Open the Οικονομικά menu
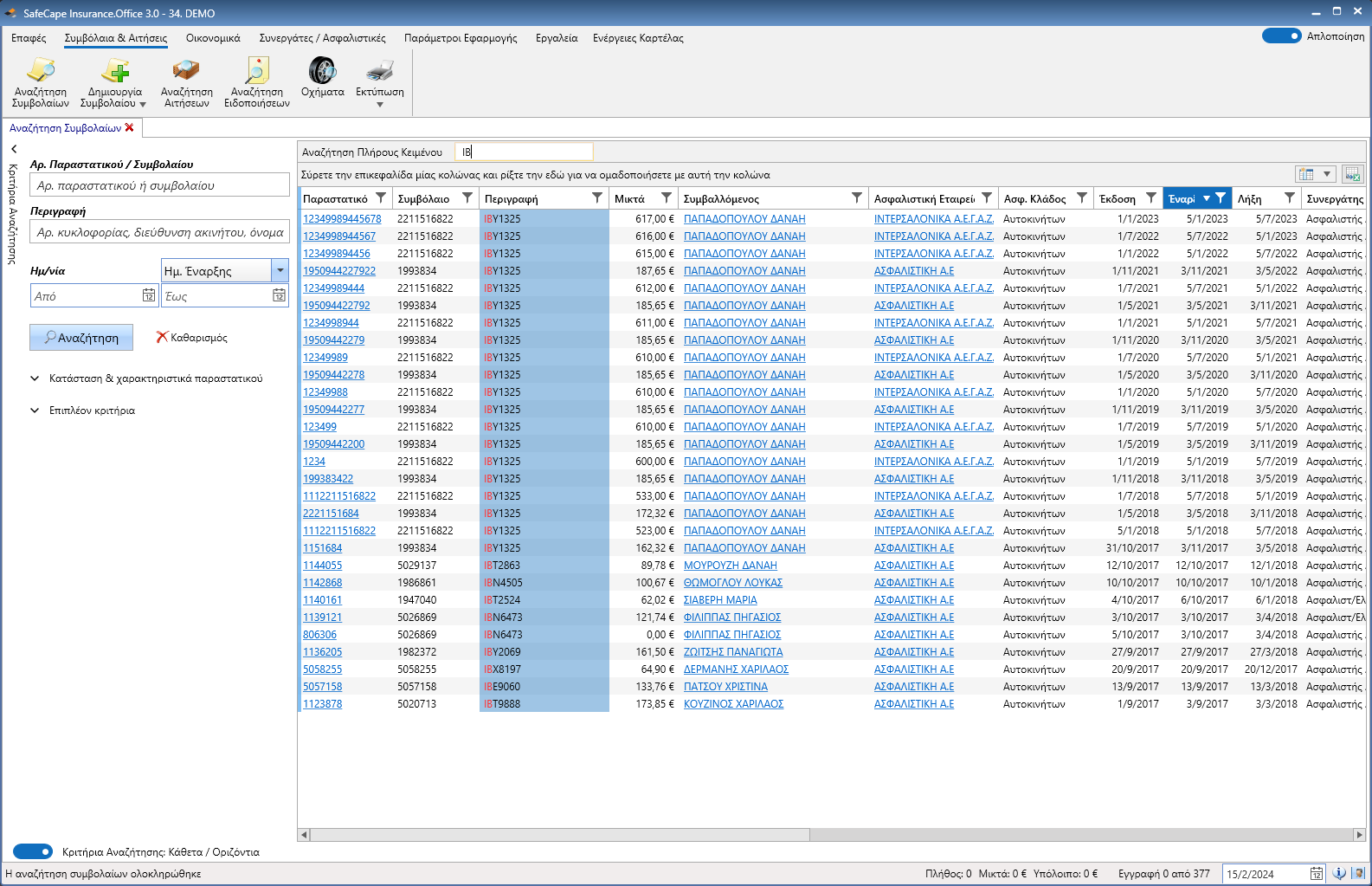The width and height of the screenshot is (1372, 886). click(x=213, y=38)
